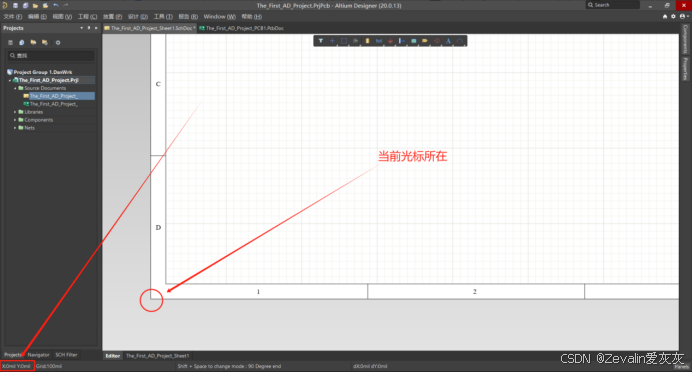Open the 视图 (V) menu
The height and width of the screenshot is (373, 692).
coord(62,16)
